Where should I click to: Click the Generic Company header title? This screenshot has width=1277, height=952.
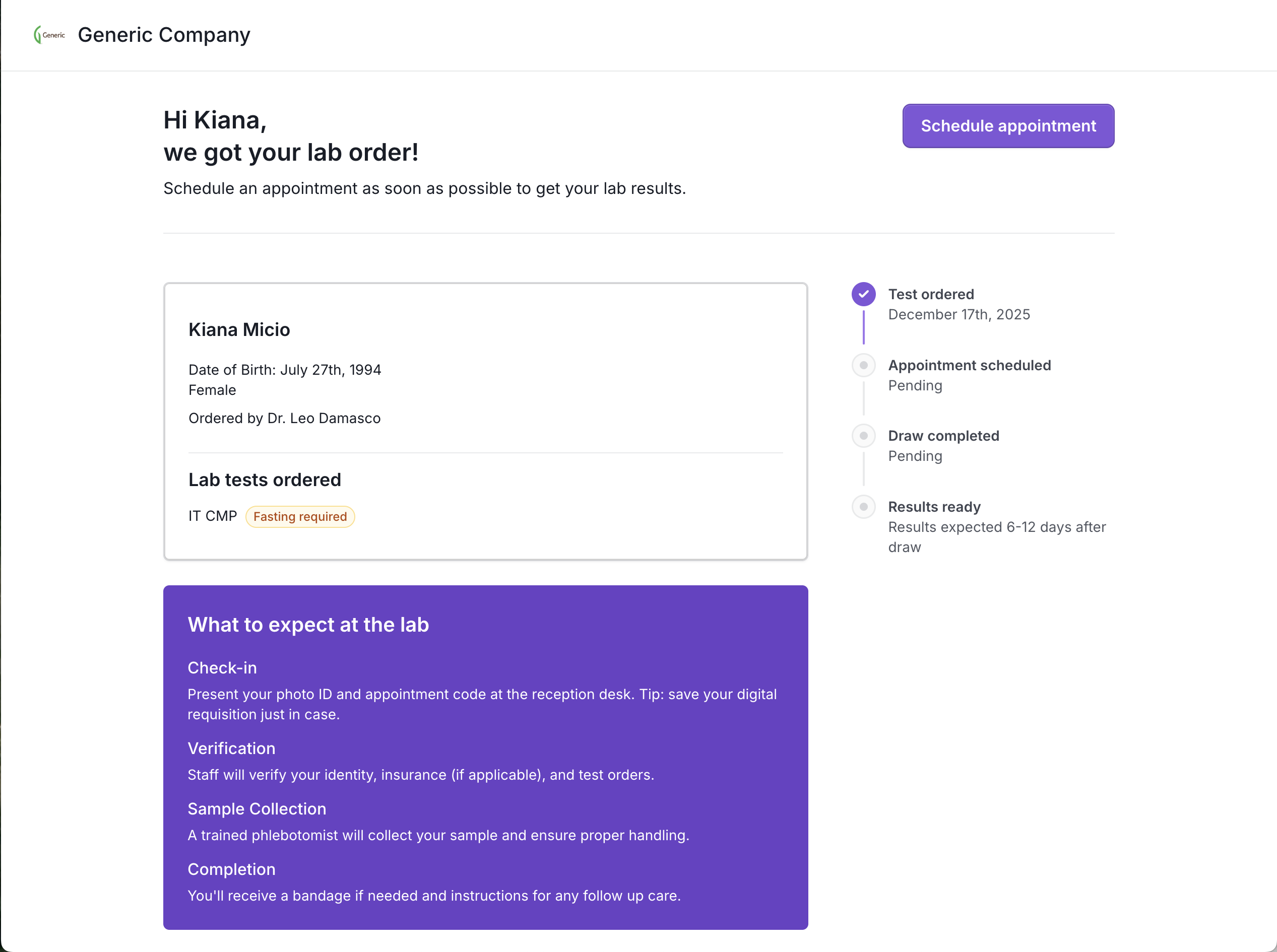[164, 35]
